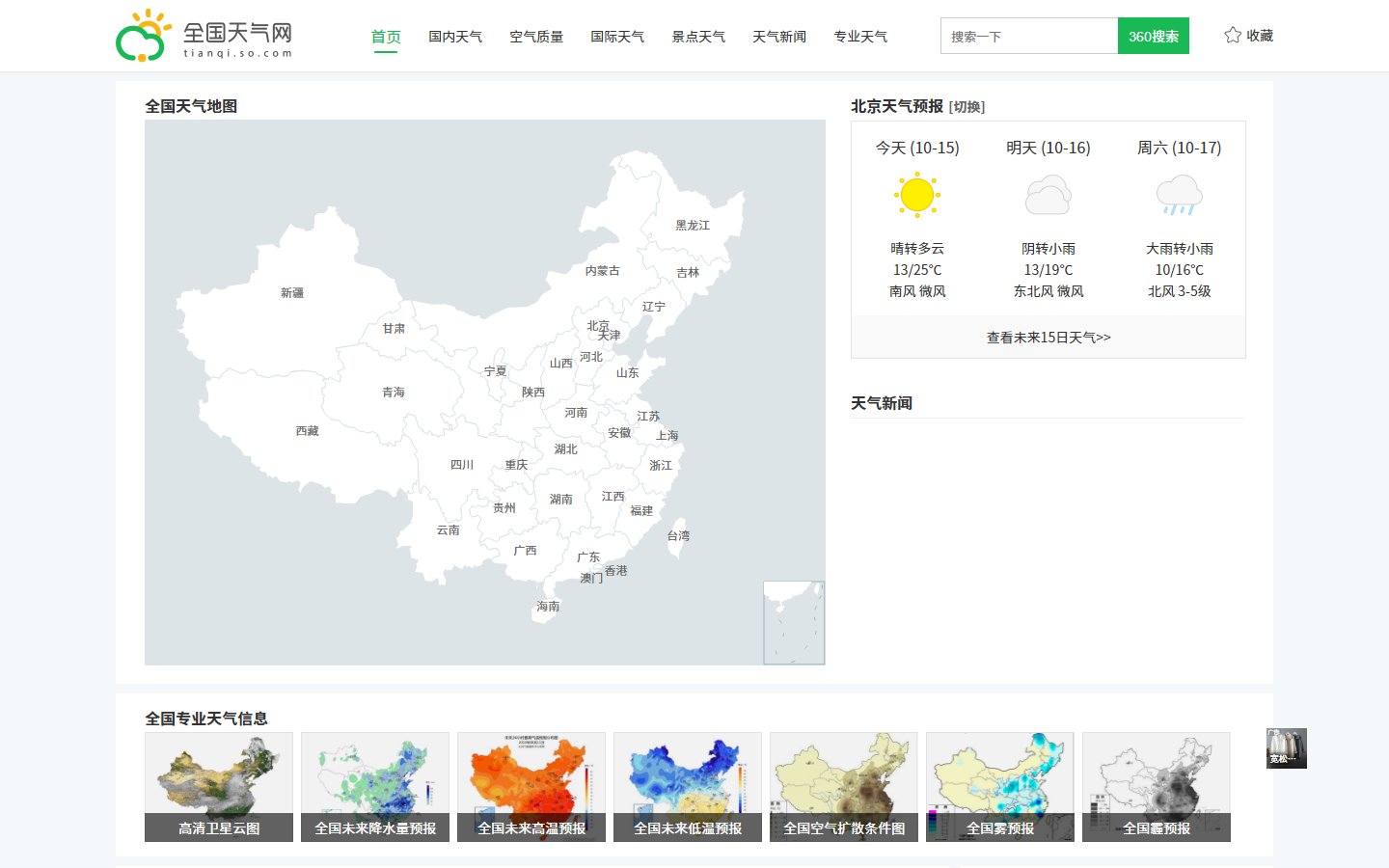Go to the 首页 tab

pyautogui.click(x=386, y=37)
